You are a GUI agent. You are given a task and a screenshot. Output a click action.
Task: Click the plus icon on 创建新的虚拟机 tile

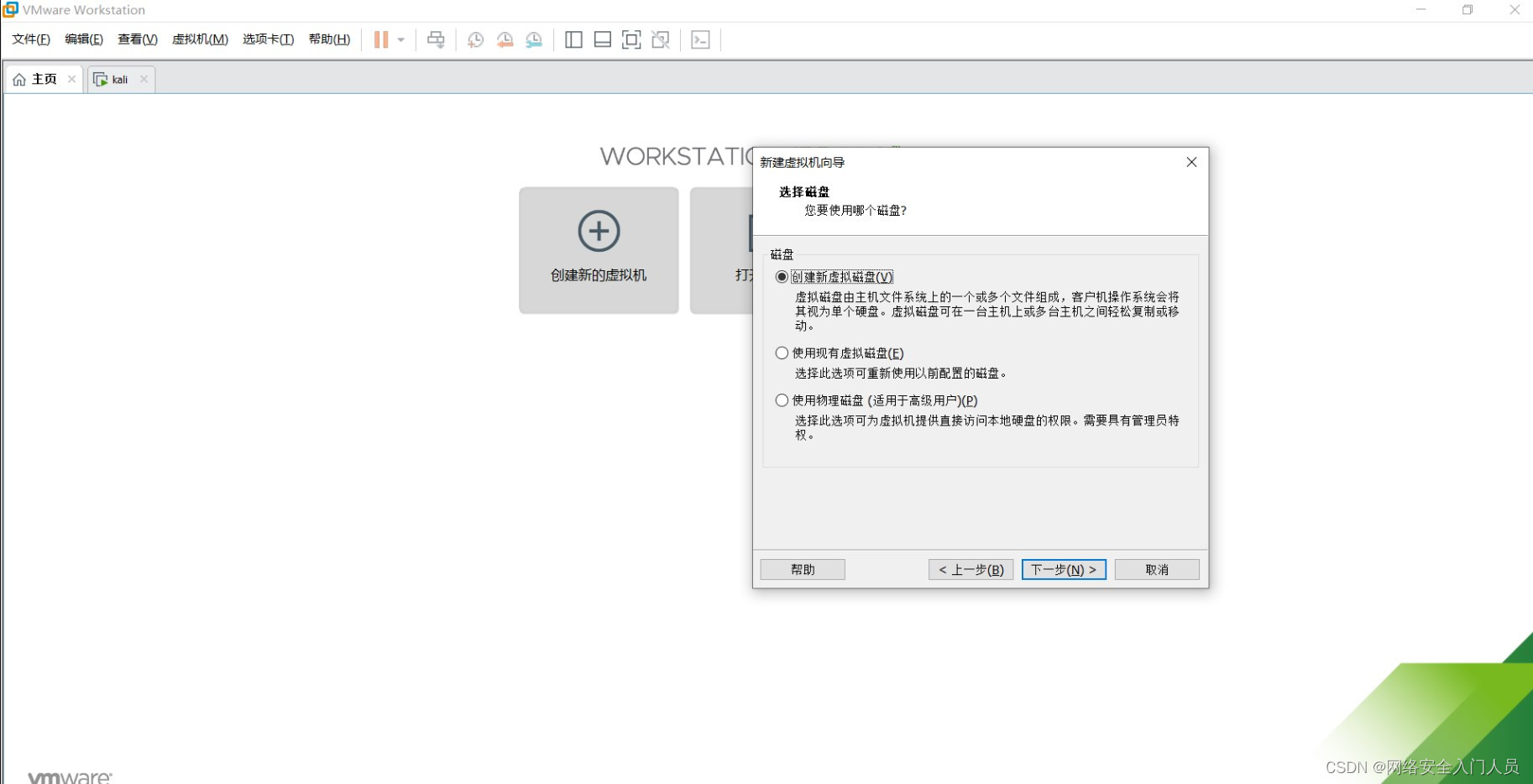click(x=599, y=231)
